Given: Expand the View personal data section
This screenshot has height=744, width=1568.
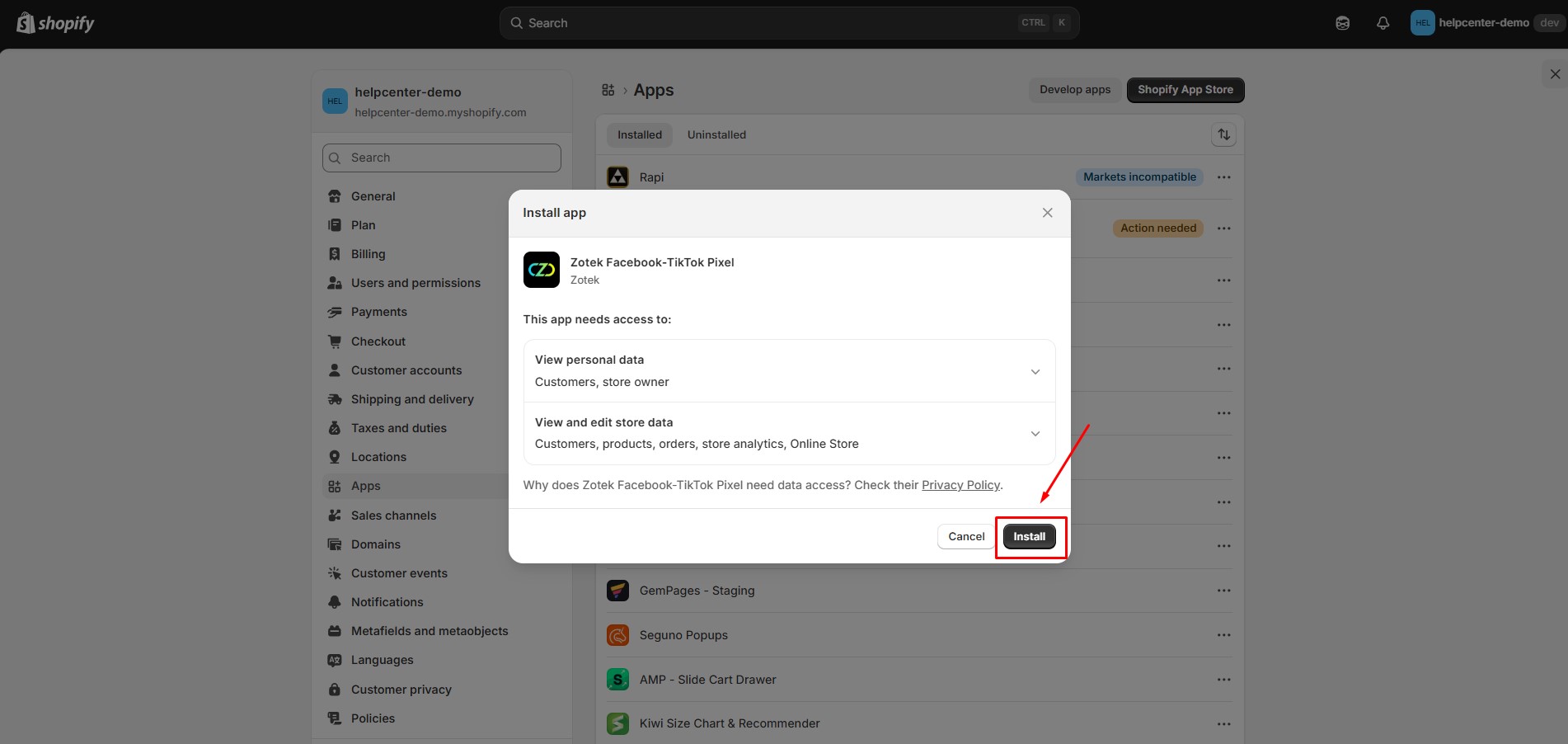Looking at the screenshot, I should [x=1035, y=371].
